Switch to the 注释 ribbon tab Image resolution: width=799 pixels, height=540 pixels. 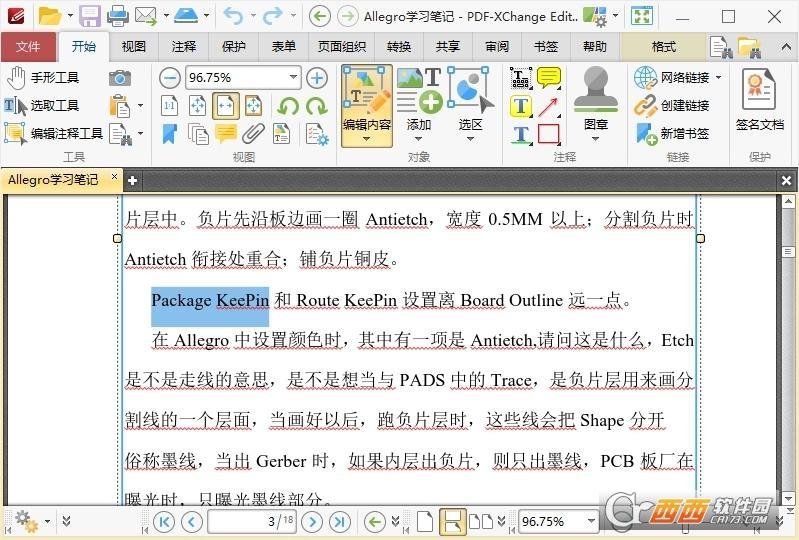[183, 46]
